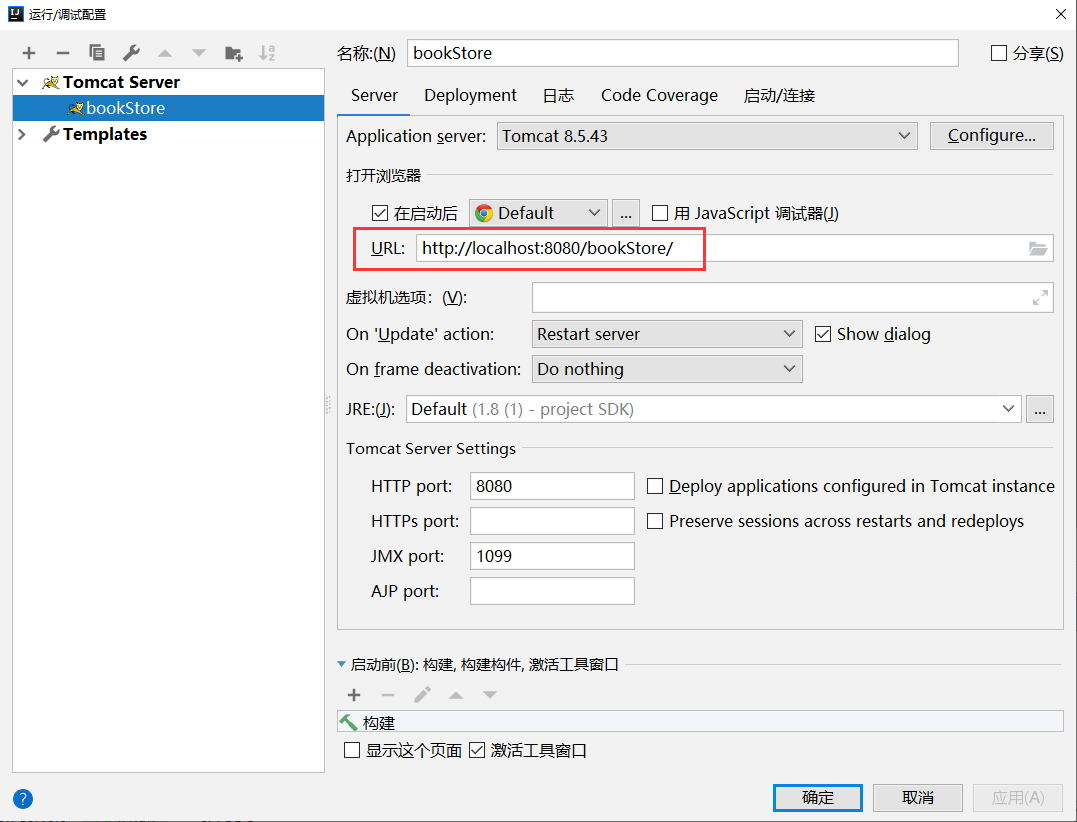
Task: Enable the 显示这个页面 checkbox
Action: pyautogui.click(x=352, y=750)
